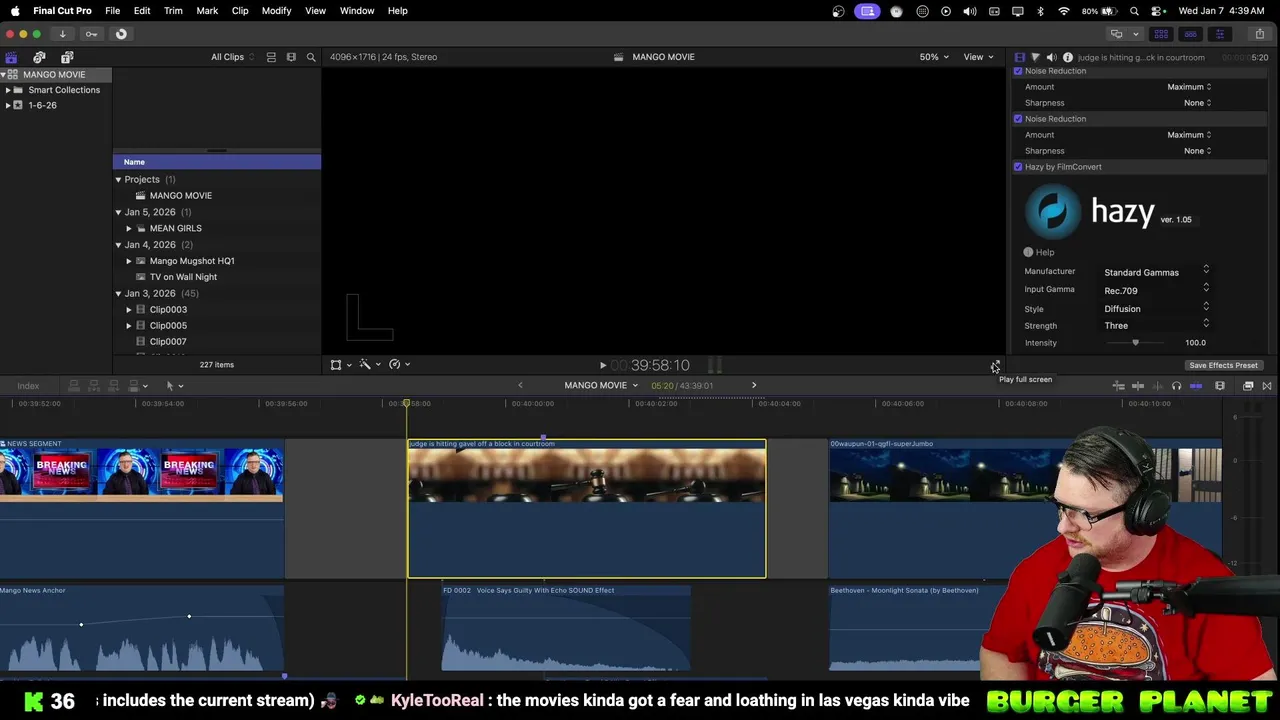This screenshot has height=720, width=1280.
Task: Open timeline clip appearance options
Action: click(1220, 386)
